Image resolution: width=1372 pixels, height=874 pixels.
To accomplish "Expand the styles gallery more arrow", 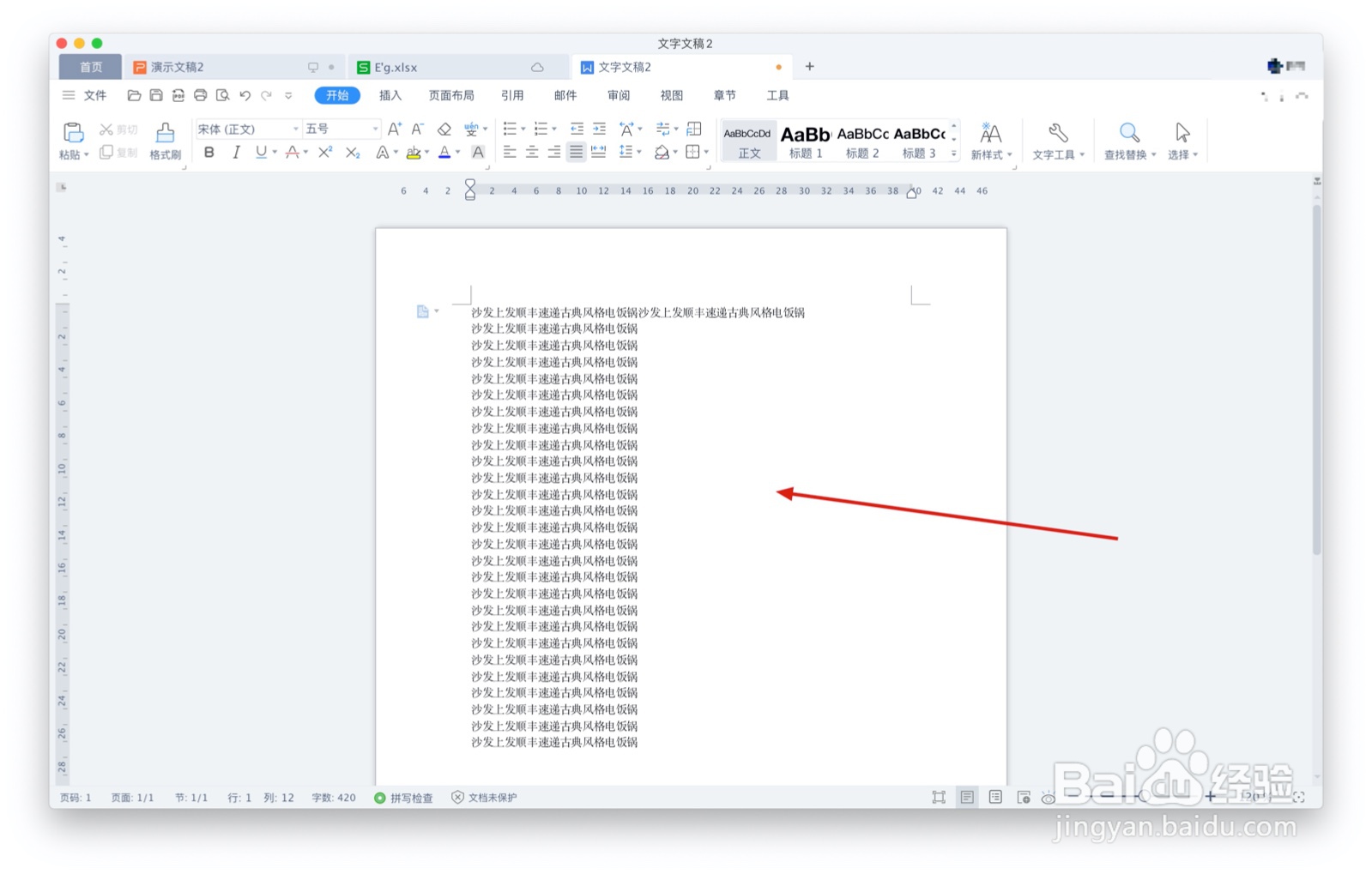I will point(954,154).
